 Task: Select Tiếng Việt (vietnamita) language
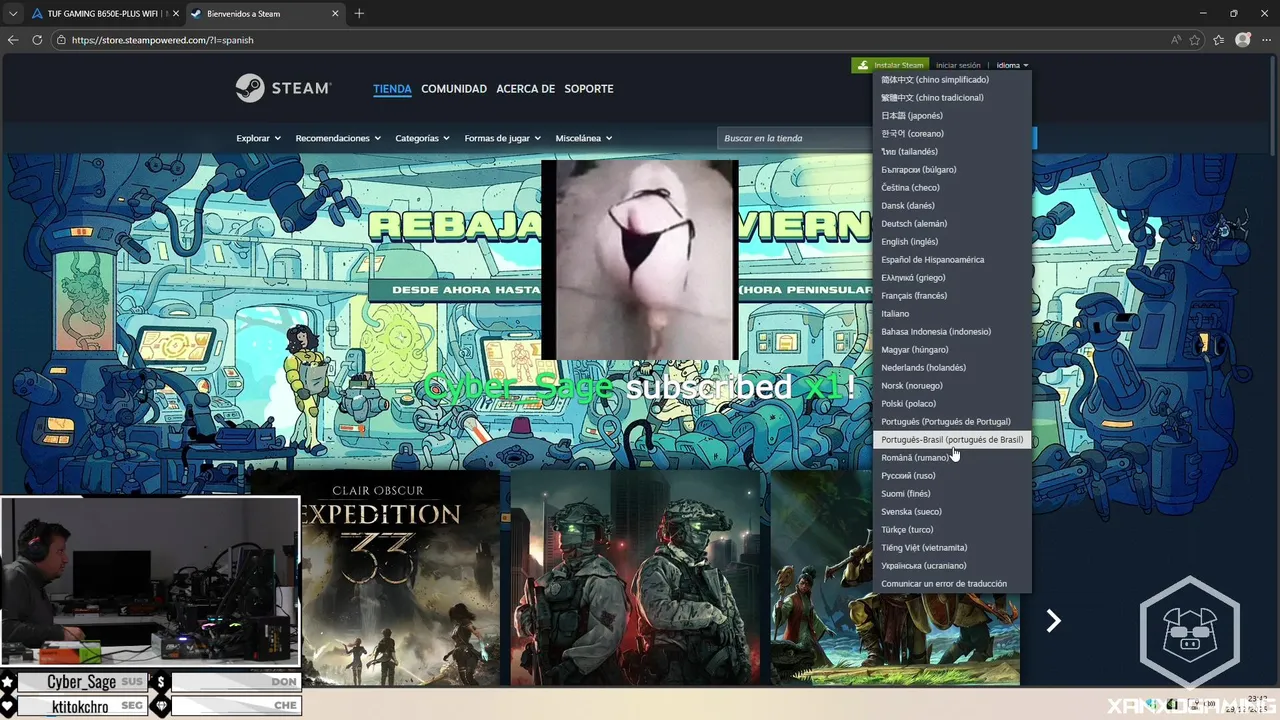951,548
